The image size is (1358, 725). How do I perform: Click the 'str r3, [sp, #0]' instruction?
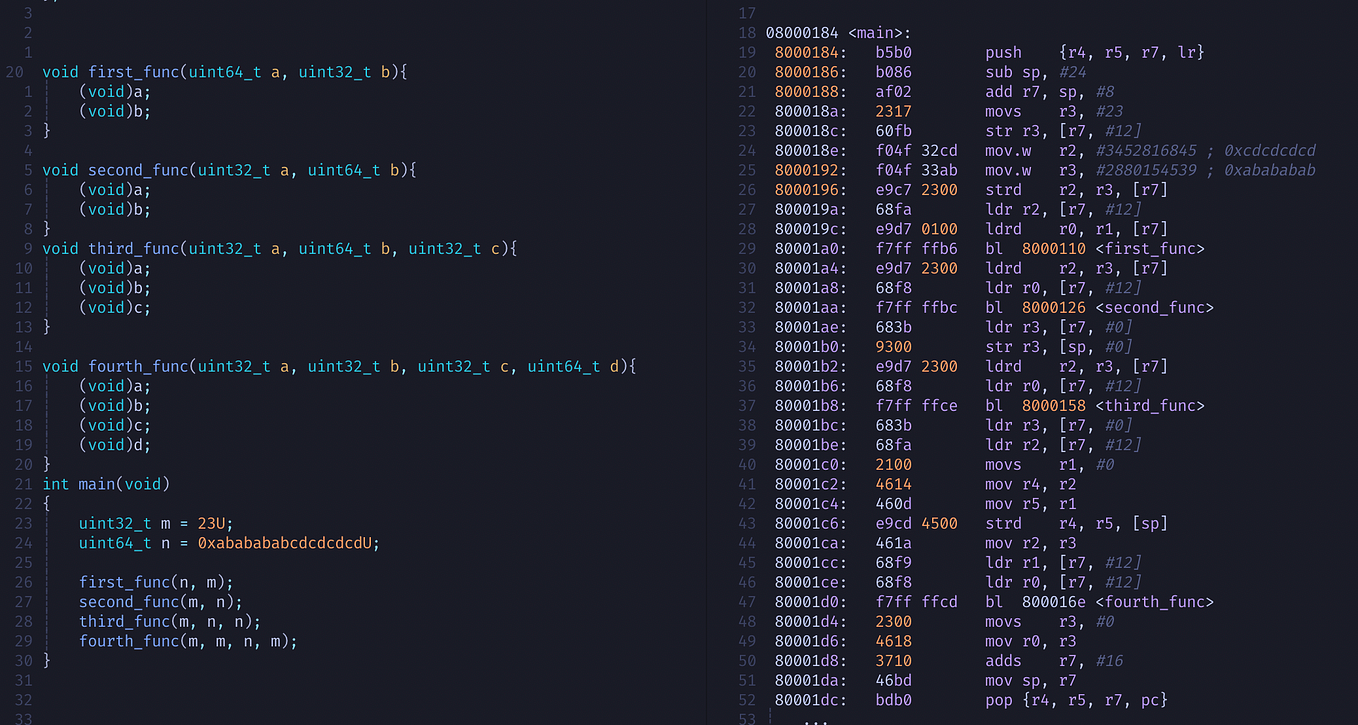(1059, 346)
